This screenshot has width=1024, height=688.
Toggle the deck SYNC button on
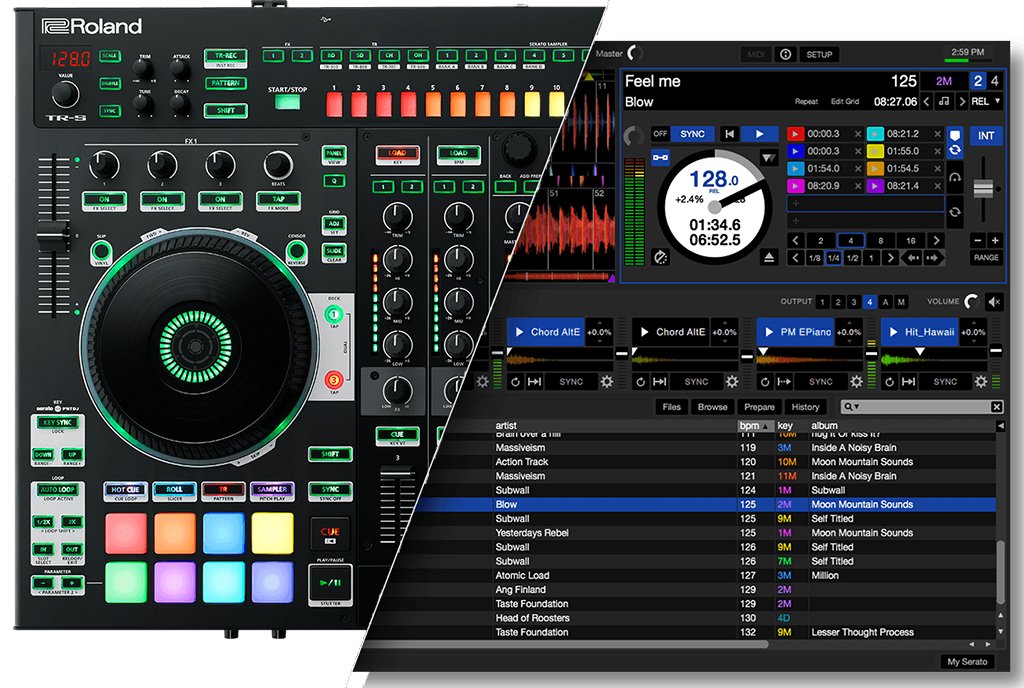click(692, 134)
